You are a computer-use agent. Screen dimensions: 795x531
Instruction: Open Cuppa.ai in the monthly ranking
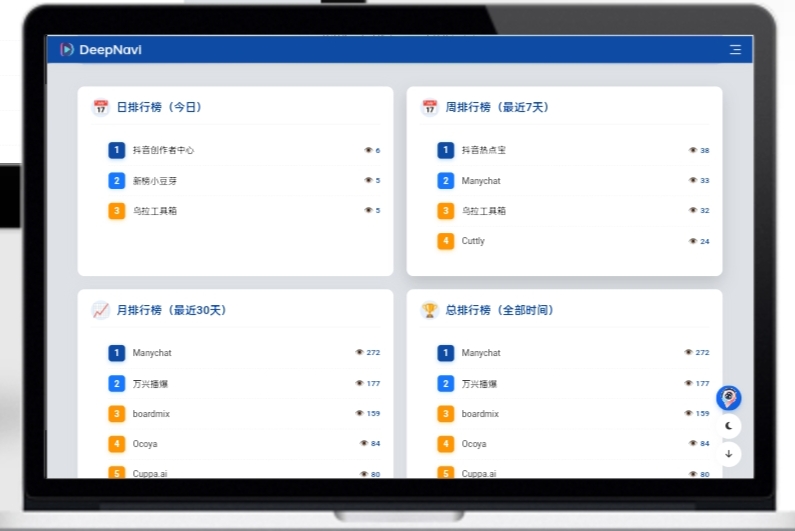tap(150, 473)
